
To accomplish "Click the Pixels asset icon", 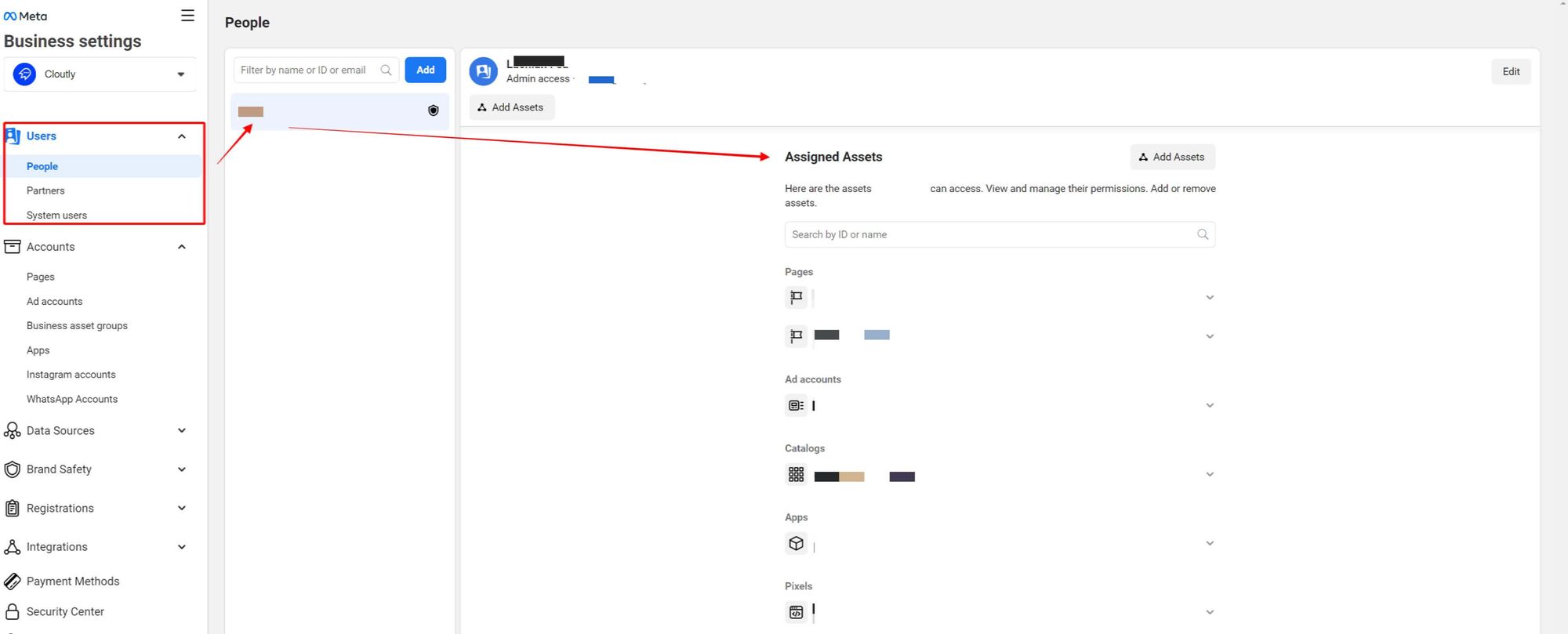I will 796,612.
